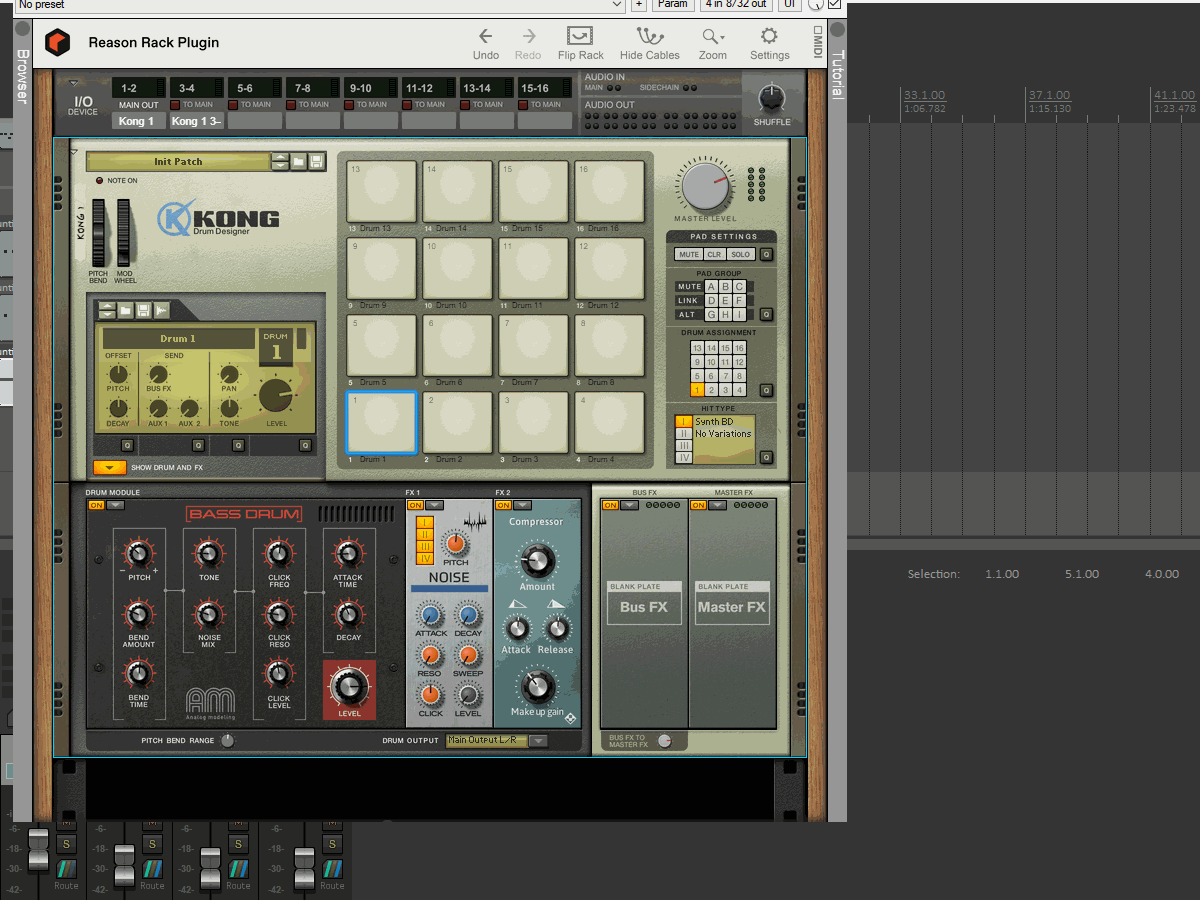Click the Undo arrow in plugin toolbar

point(485,37)
